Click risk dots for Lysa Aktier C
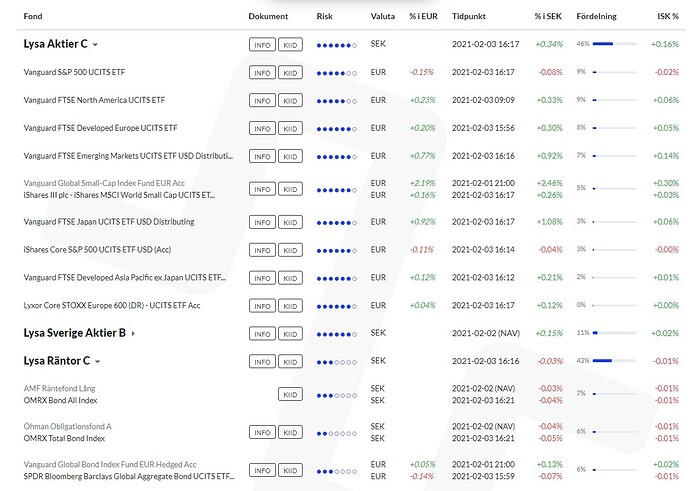The image size is (690, 491). point(336,45)
